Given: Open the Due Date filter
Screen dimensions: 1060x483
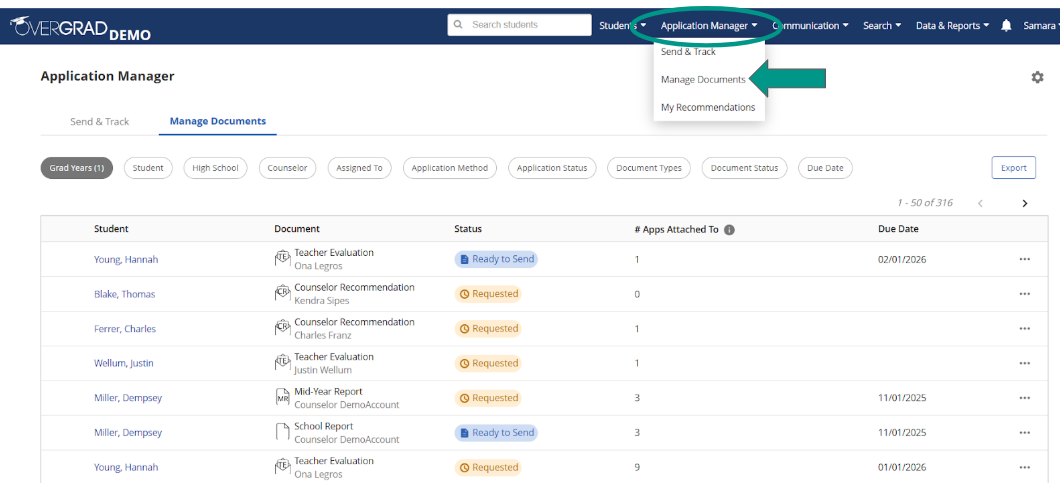Looking at the screenshot, I should [x=825, y=168].
